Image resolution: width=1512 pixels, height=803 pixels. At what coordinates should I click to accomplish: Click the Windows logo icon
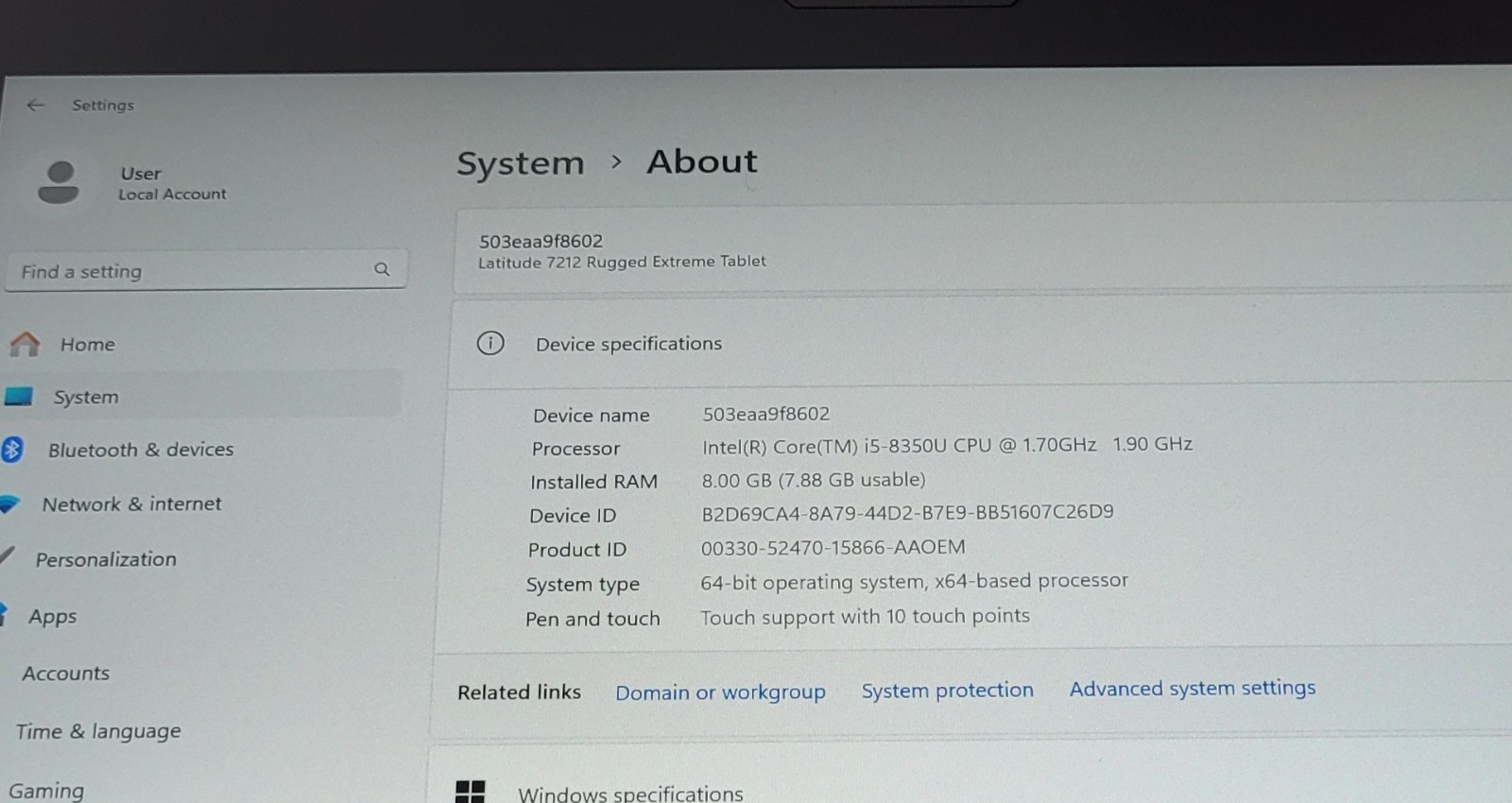[x=470, y=792]
